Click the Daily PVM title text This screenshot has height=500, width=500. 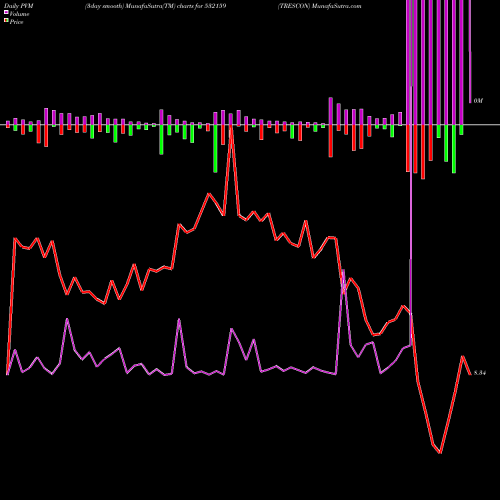19,6
